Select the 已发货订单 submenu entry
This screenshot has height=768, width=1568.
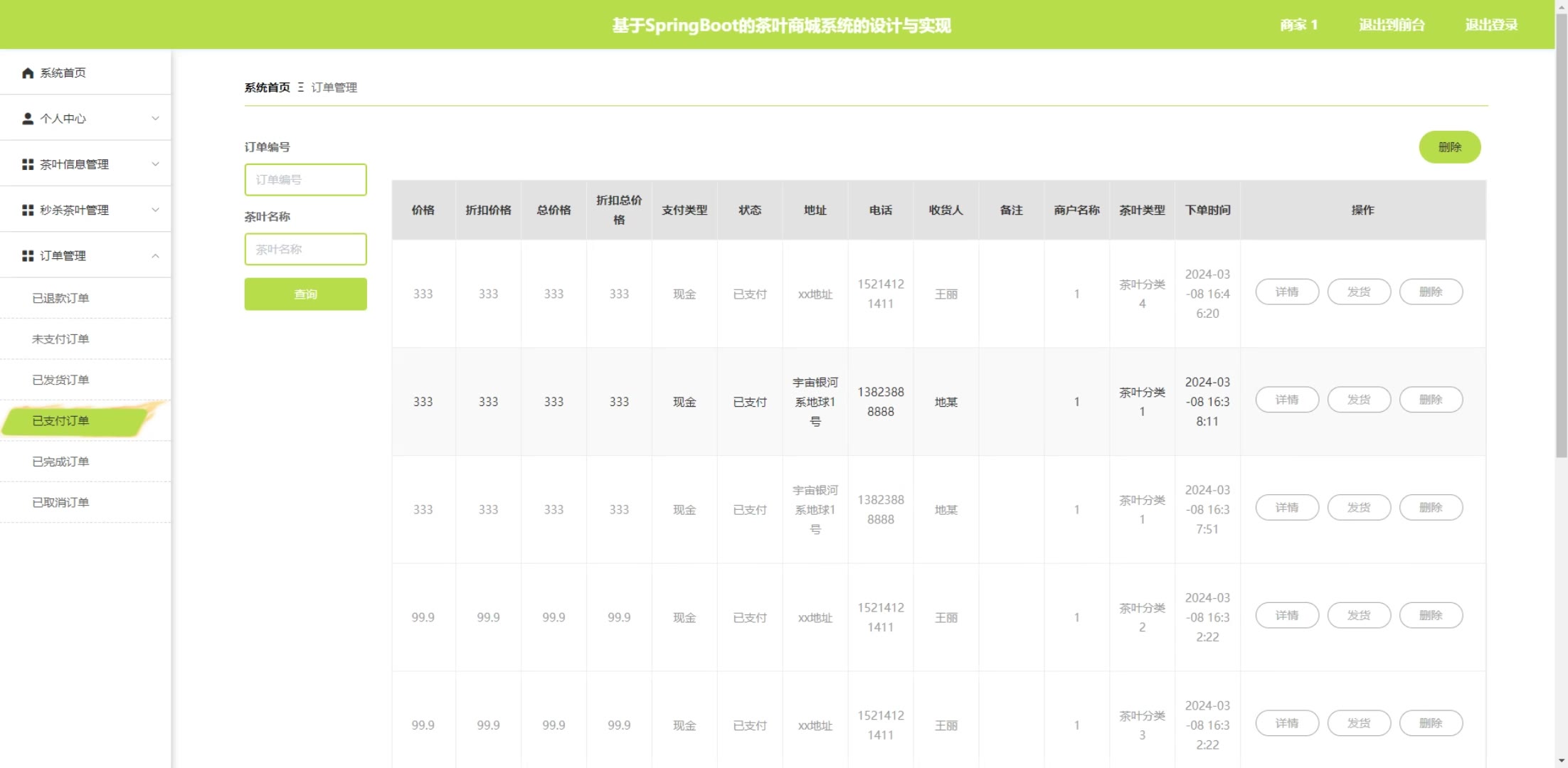60,380
